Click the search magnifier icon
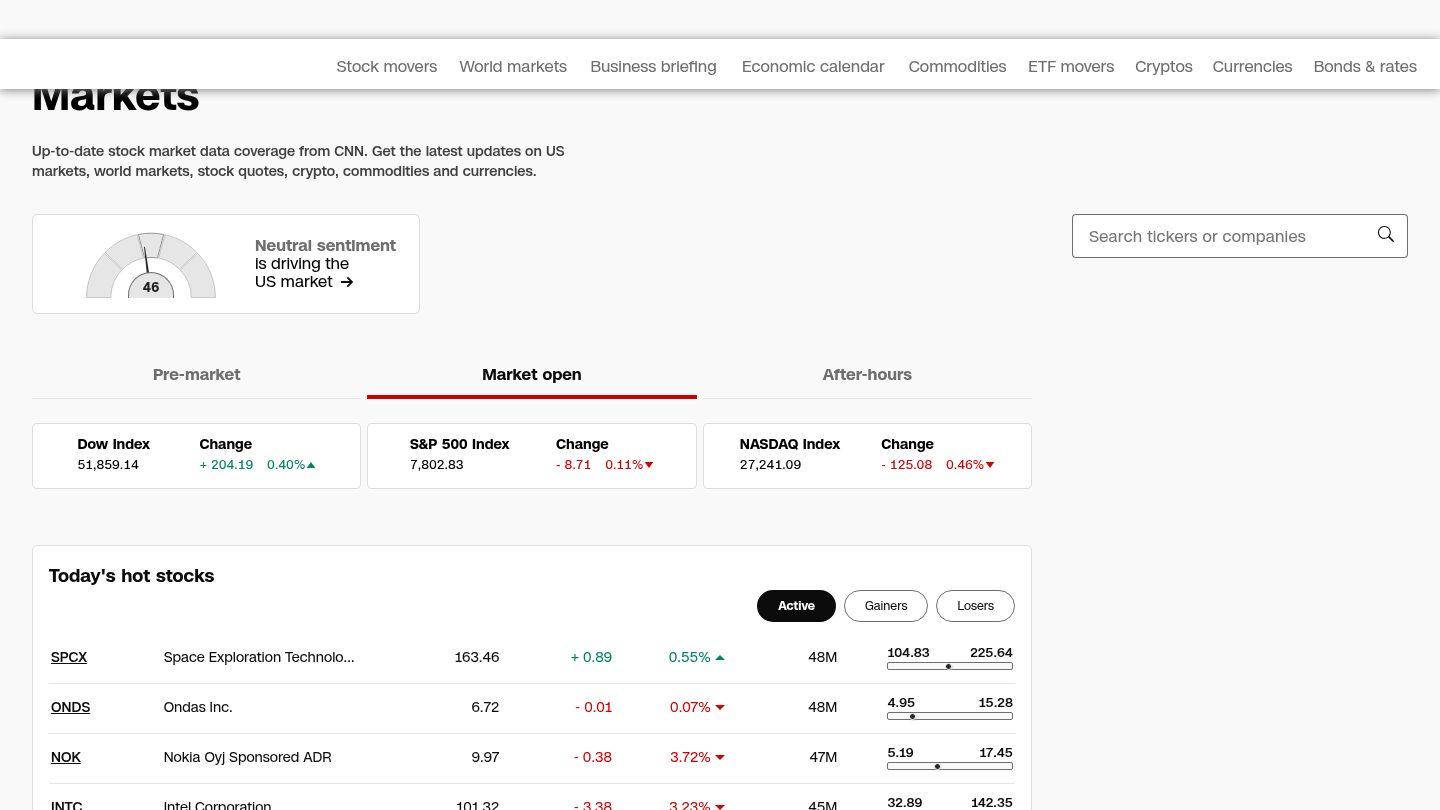Image resolution: width=1440 pixels, height=810 pixels. pyautogui.click(x=1385, y=234)
